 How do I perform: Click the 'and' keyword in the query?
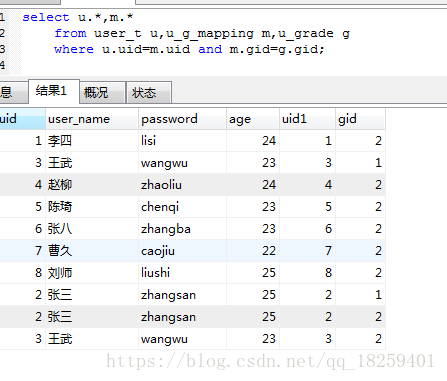210,49
